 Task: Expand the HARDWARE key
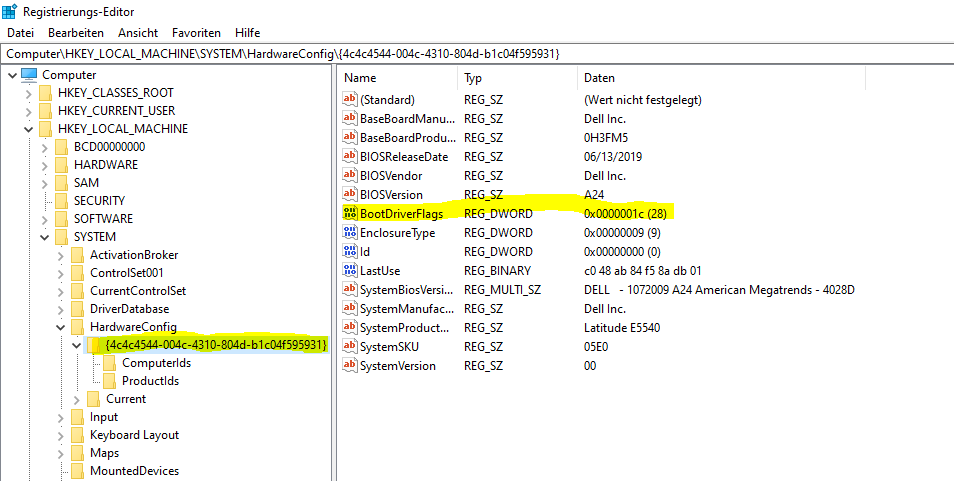tap(44, 165)
